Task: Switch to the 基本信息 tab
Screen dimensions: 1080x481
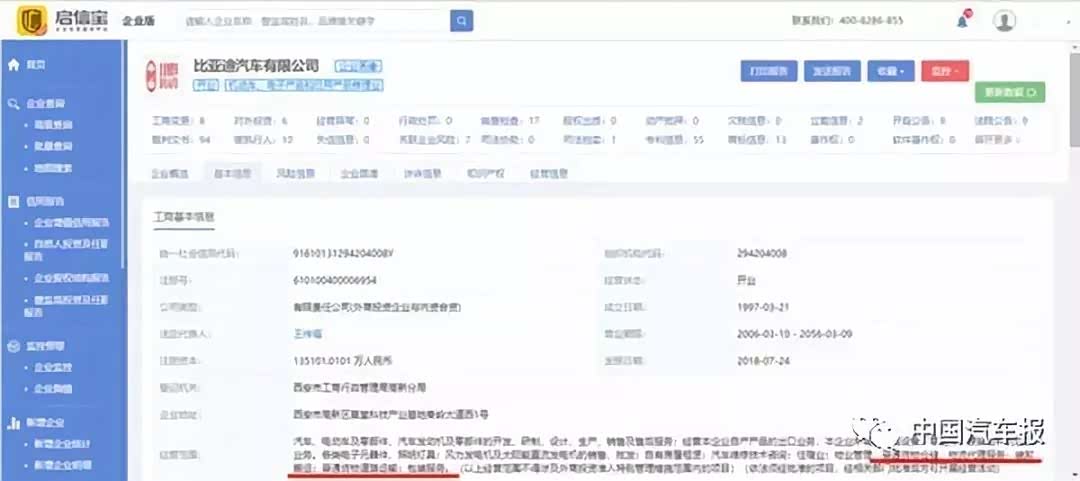Action: [232, 173]
